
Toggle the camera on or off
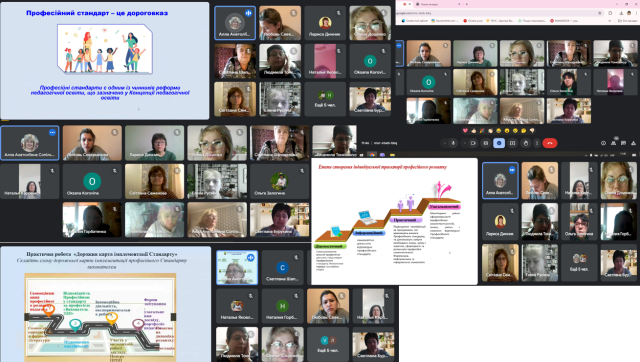473,143
